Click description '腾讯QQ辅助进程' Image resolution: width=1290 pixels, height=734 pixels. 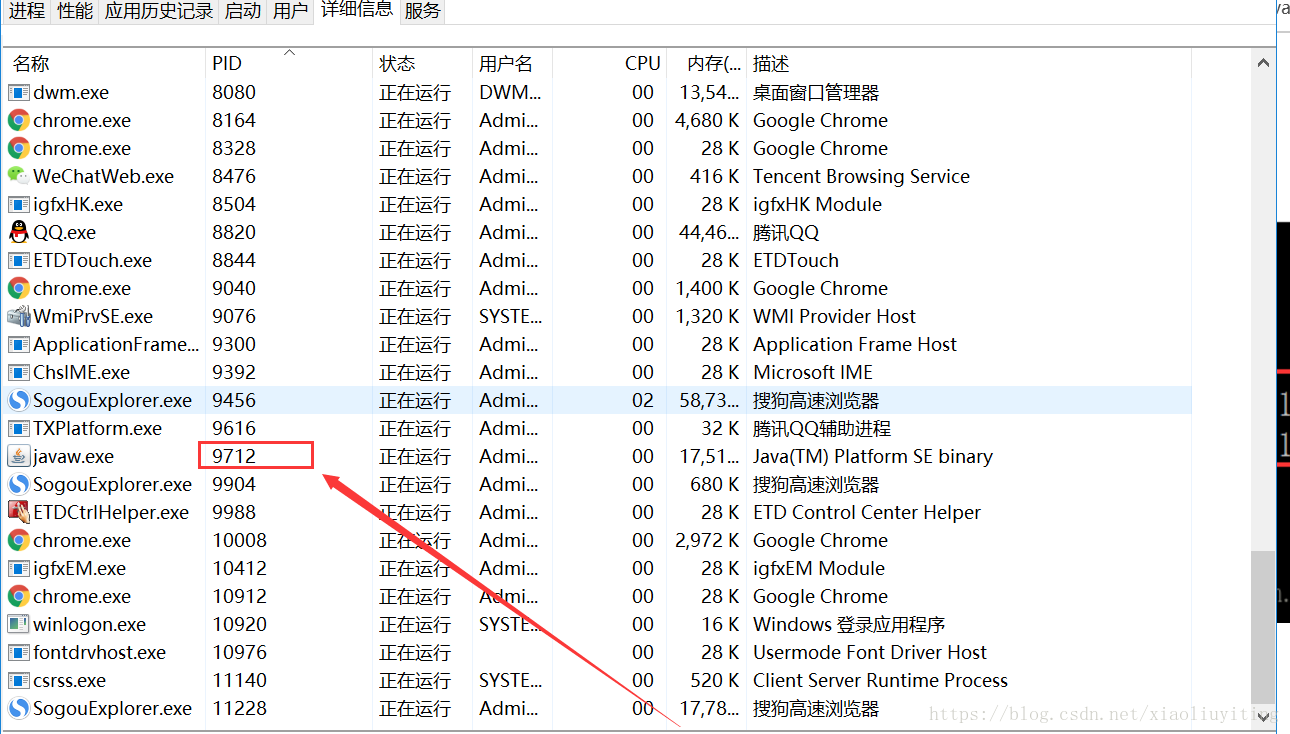(822, 428)
